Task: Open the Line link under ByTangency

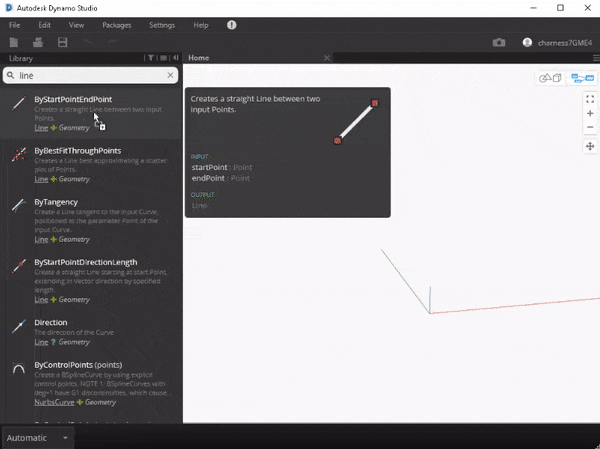Action: (x=41, y=240)
